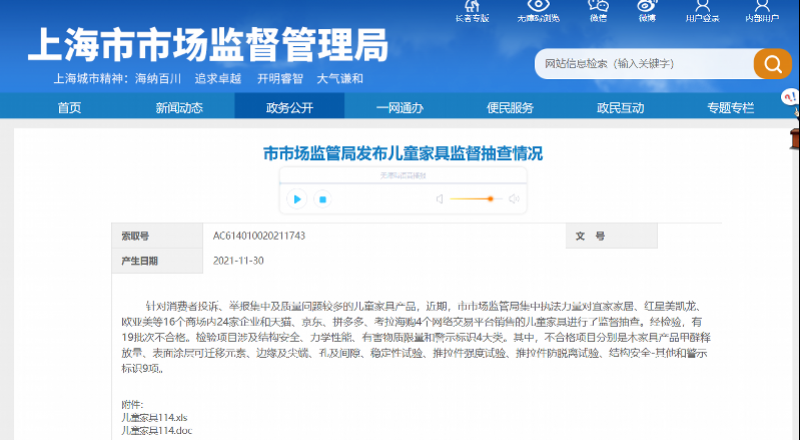Viewport: 800px width, 440px height.
Task: Open the 便民服务 menu
Action: (510, 108)
